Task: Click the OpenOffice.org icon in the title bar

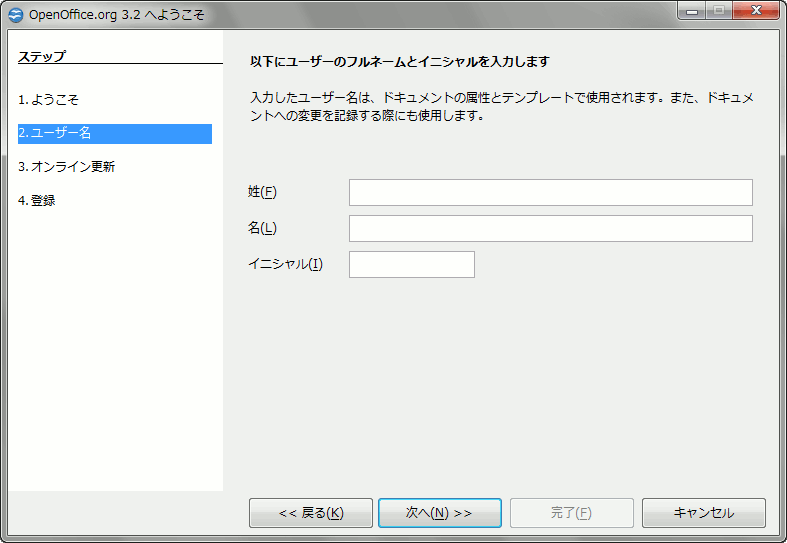Action: coord(15,14)
